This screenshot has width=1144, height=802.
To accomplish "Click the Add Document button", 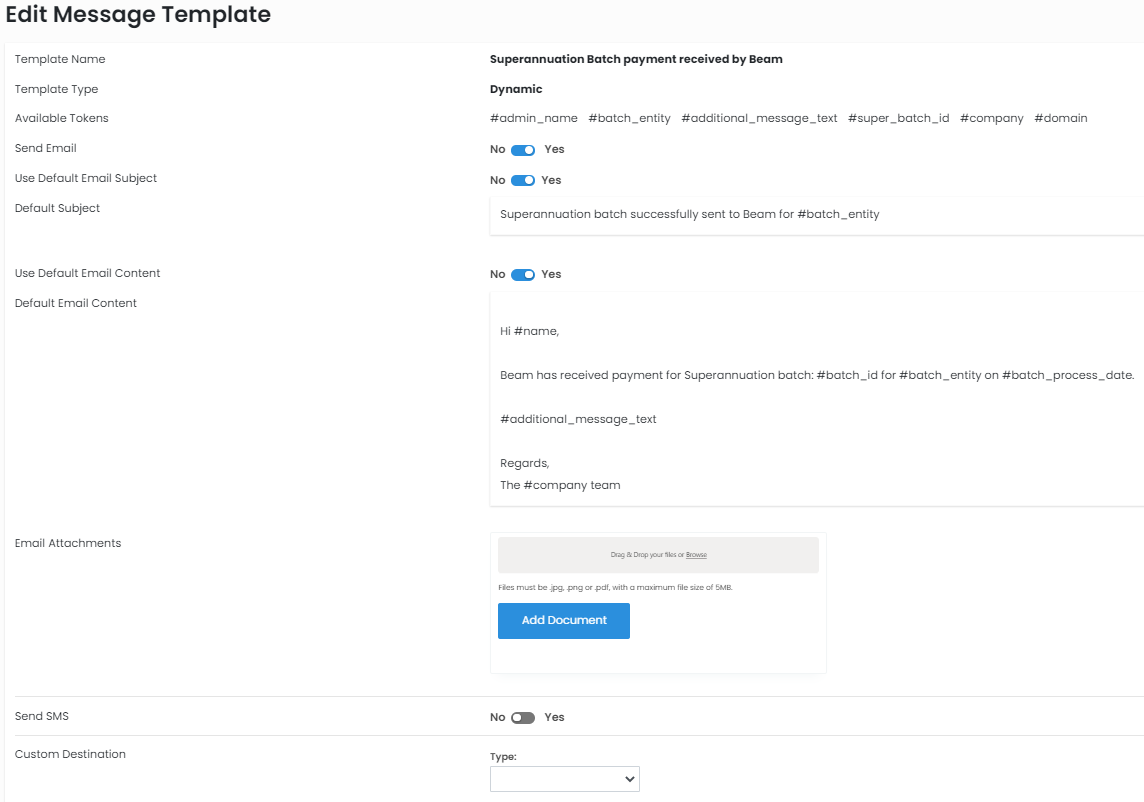I will pyautogui.click(x=564, y=621).
